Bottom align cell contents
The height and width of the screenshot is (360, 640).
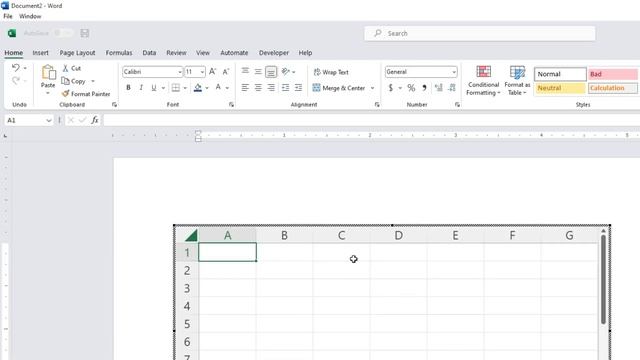point(271,71)
